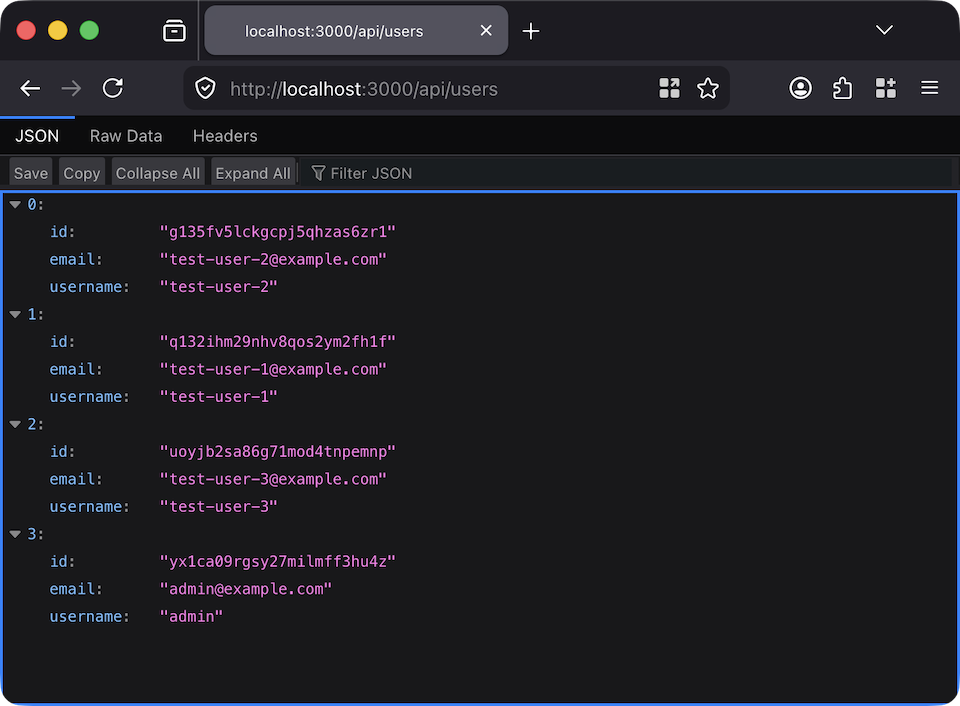Collapse the admin user at index 3
The image size is (960, 706).
tap(15, 533)
